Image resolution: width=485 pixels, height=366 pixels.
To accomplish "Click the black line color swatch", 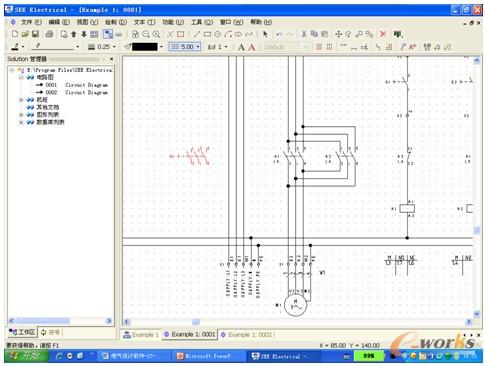I will [x=145, y=47].
